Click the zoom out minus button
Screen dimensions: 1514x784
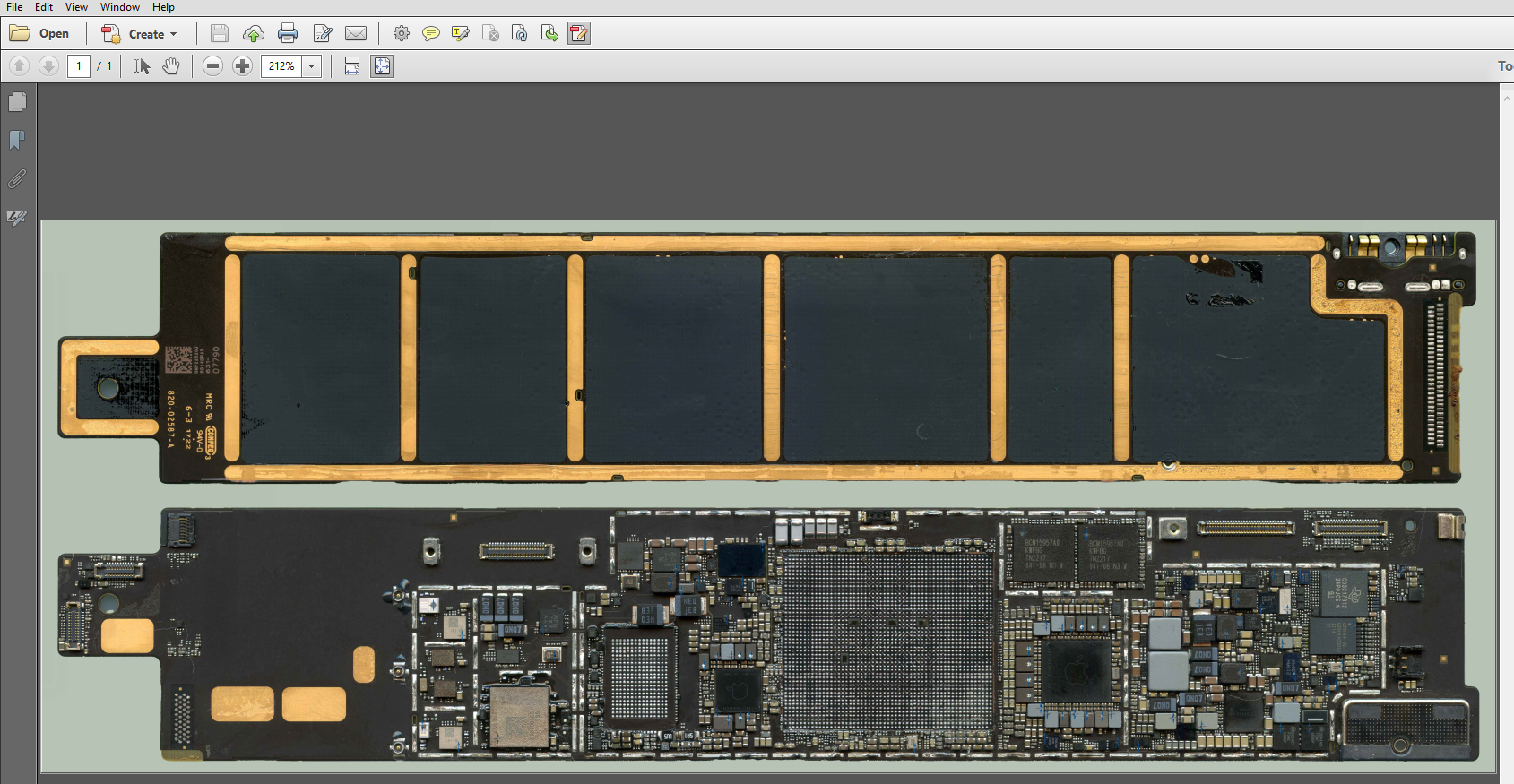click(212, 66)
